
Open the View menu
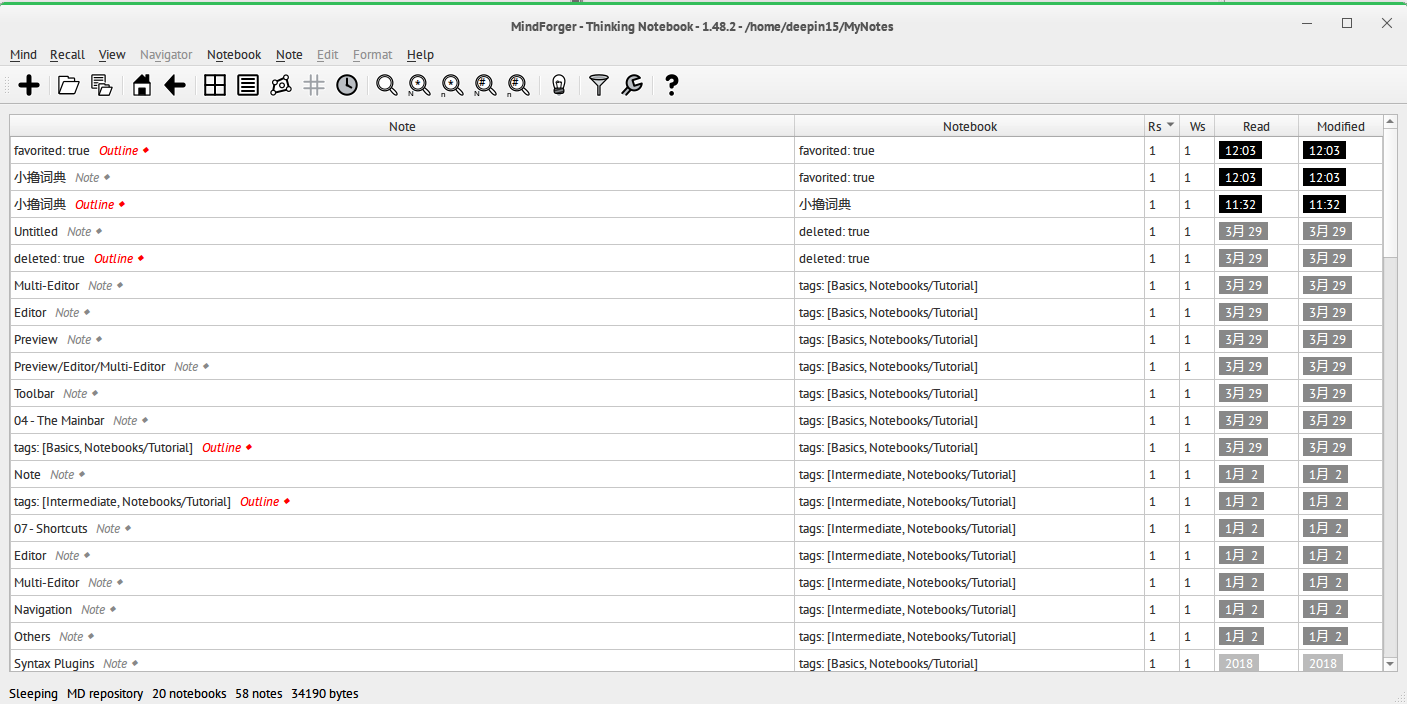click(112, 55)
